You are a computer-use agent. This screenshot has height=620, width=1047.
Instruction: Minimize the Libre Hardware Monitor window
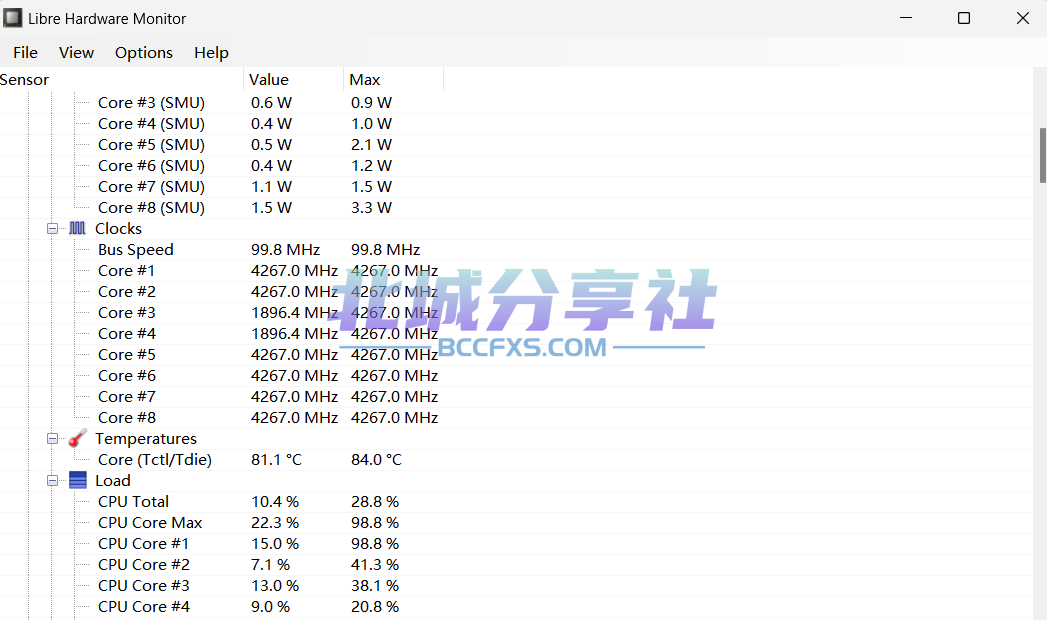(905, 18)
